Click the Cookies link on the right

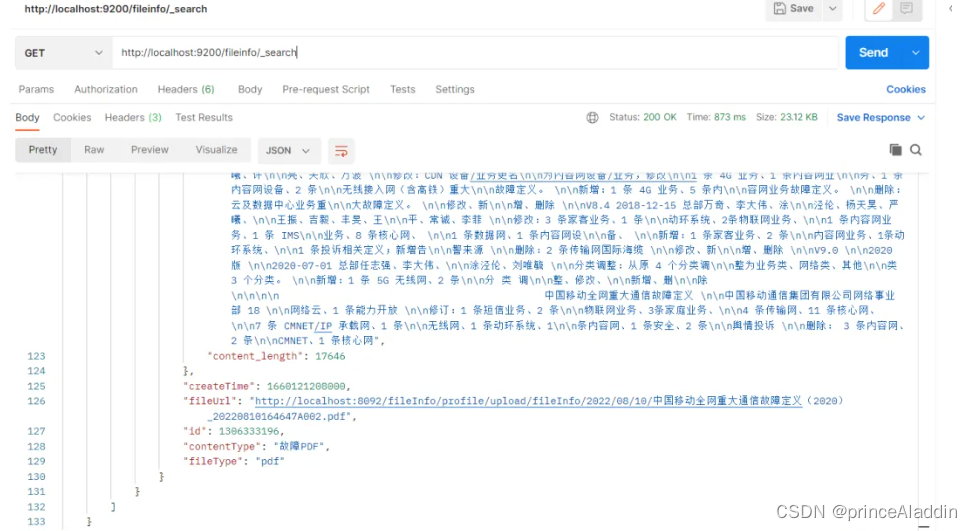906,89
